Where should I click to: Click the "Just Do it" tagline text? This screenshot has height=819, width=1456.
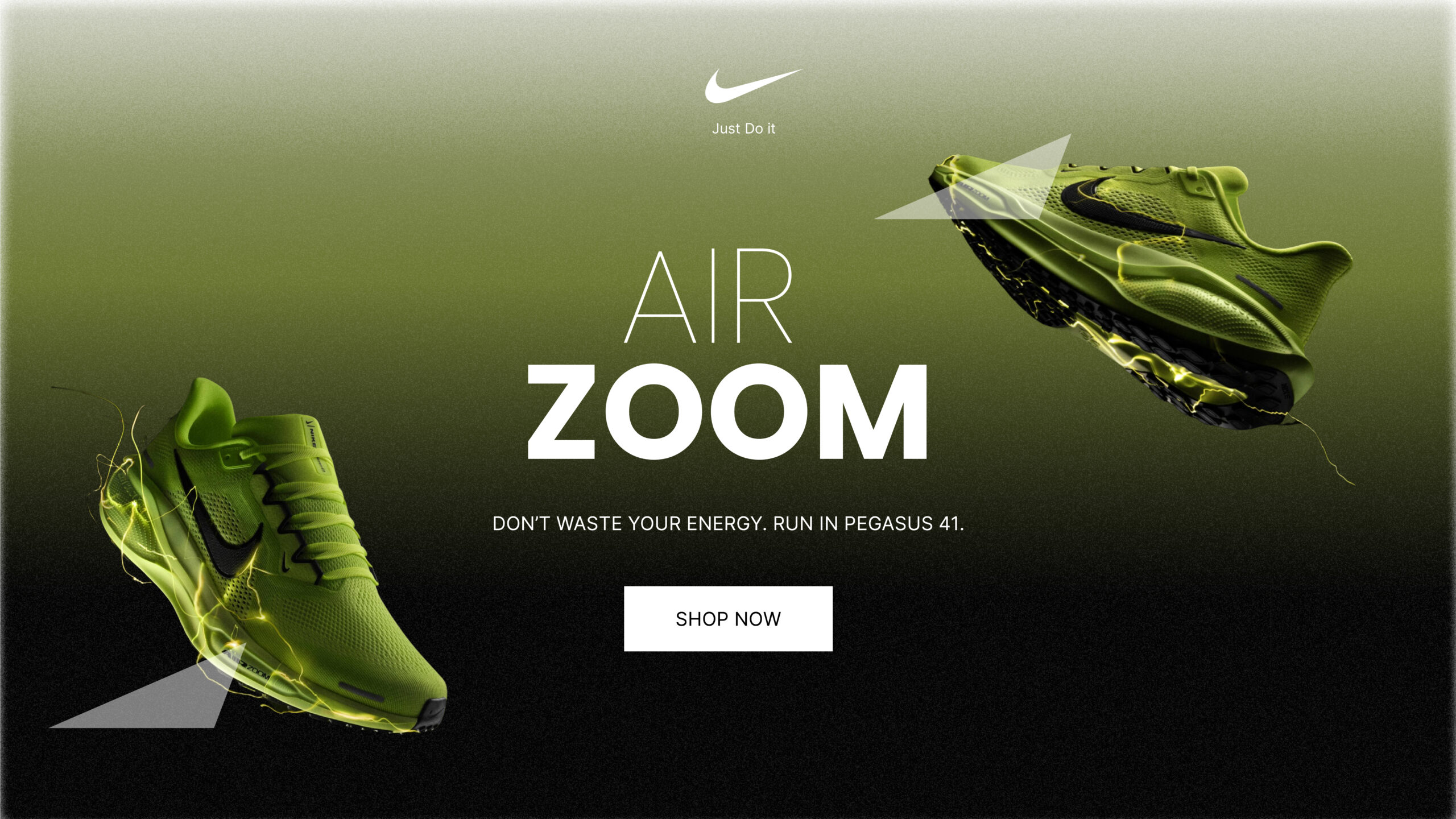pos(743,129)
